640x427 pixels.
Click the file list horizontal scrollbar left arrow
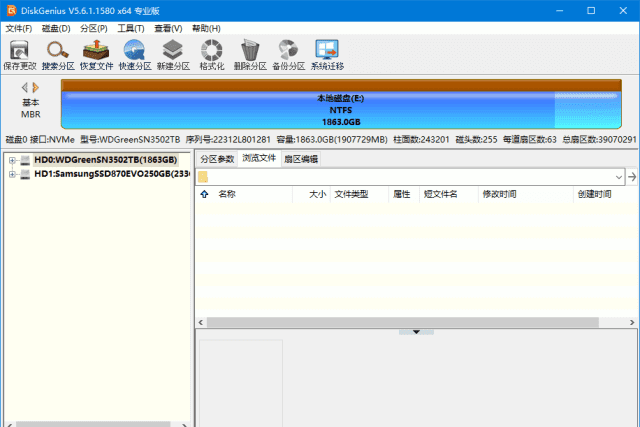tap(201, 322)
